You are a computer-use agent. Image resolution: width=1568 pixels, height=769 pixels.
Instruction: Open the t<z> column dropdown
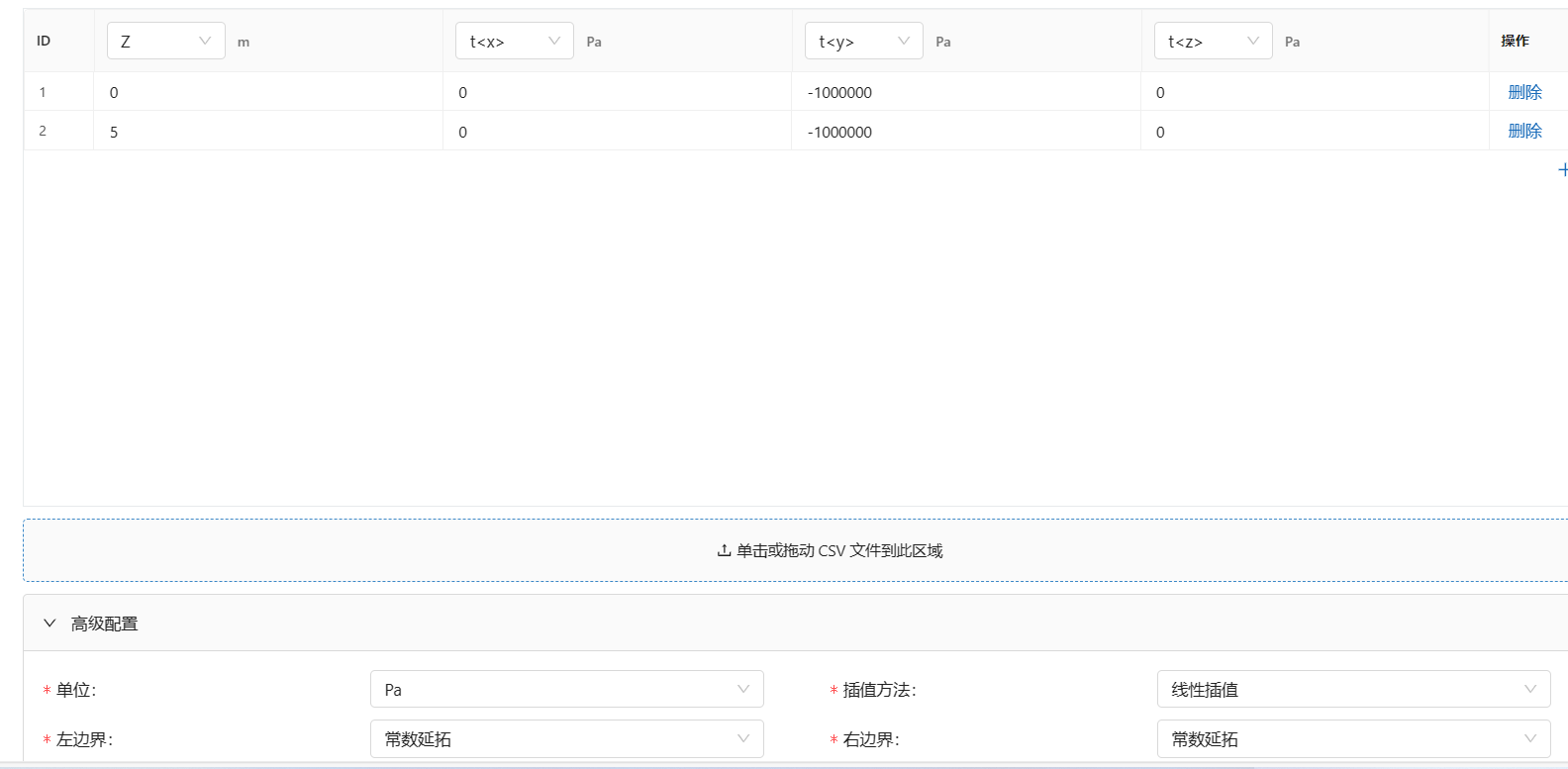click(1214, 41)
